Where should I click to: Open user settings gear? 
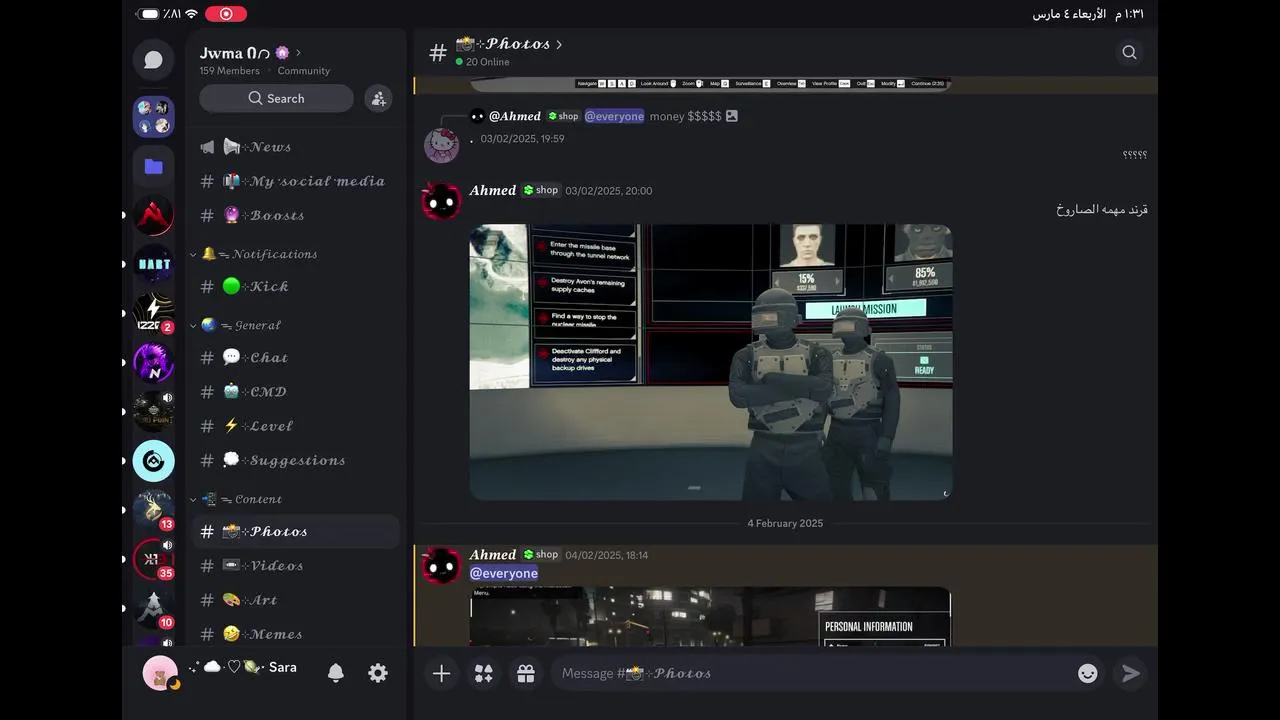[x=378, y=673]
